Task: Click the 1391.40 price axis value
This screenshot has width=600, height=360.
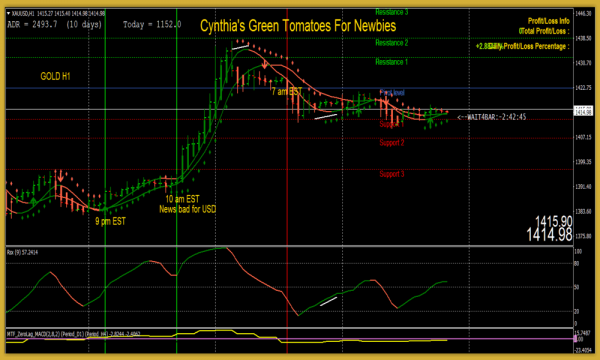Action: 584,187
